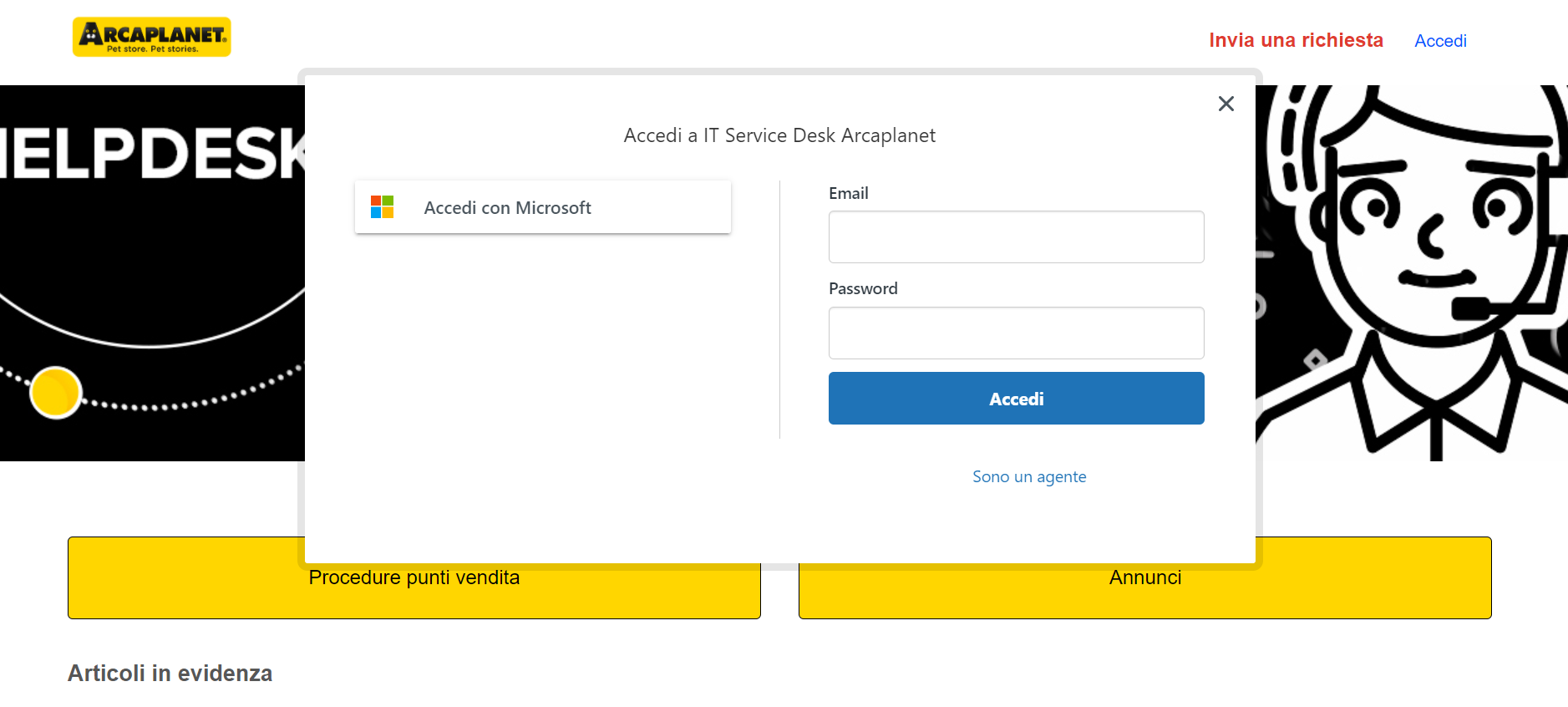Open the Annunci category tile
This screenshot has height=707, width=1568.
[x=1145, y=577]
